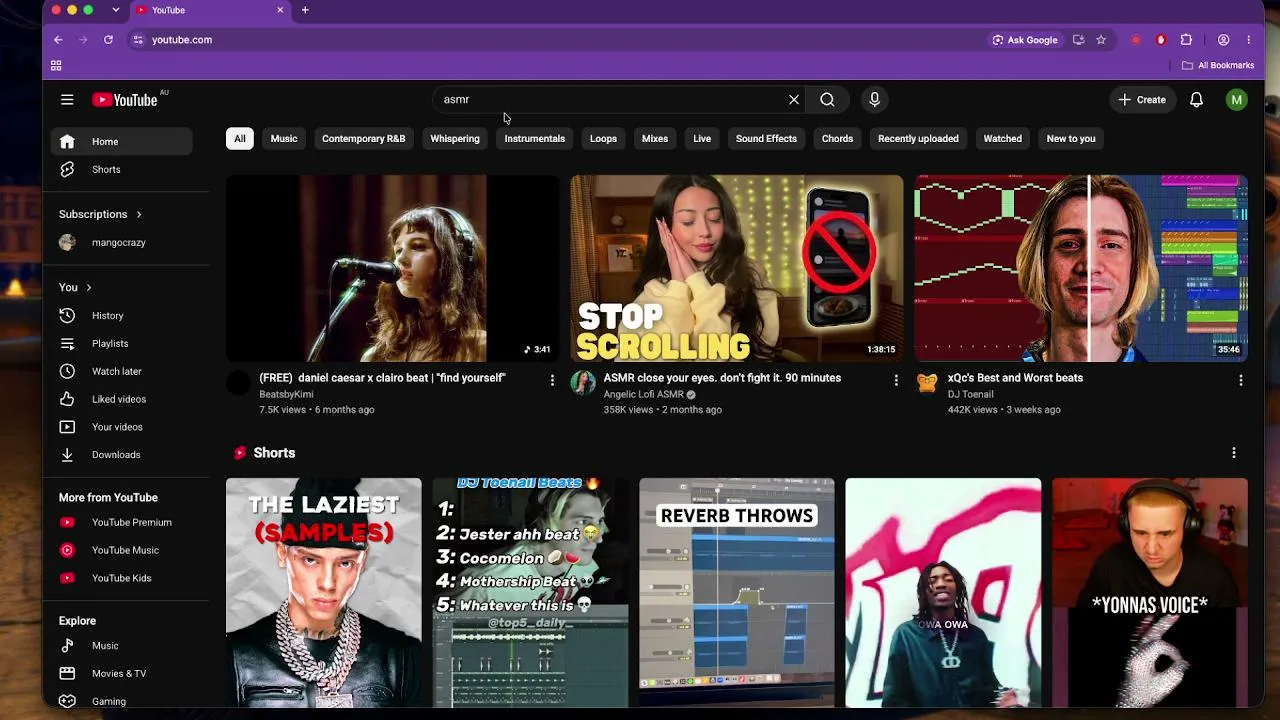Go to Home in the sidebar
Viewport: 1280px width, 720px height.
coord(121,142)
